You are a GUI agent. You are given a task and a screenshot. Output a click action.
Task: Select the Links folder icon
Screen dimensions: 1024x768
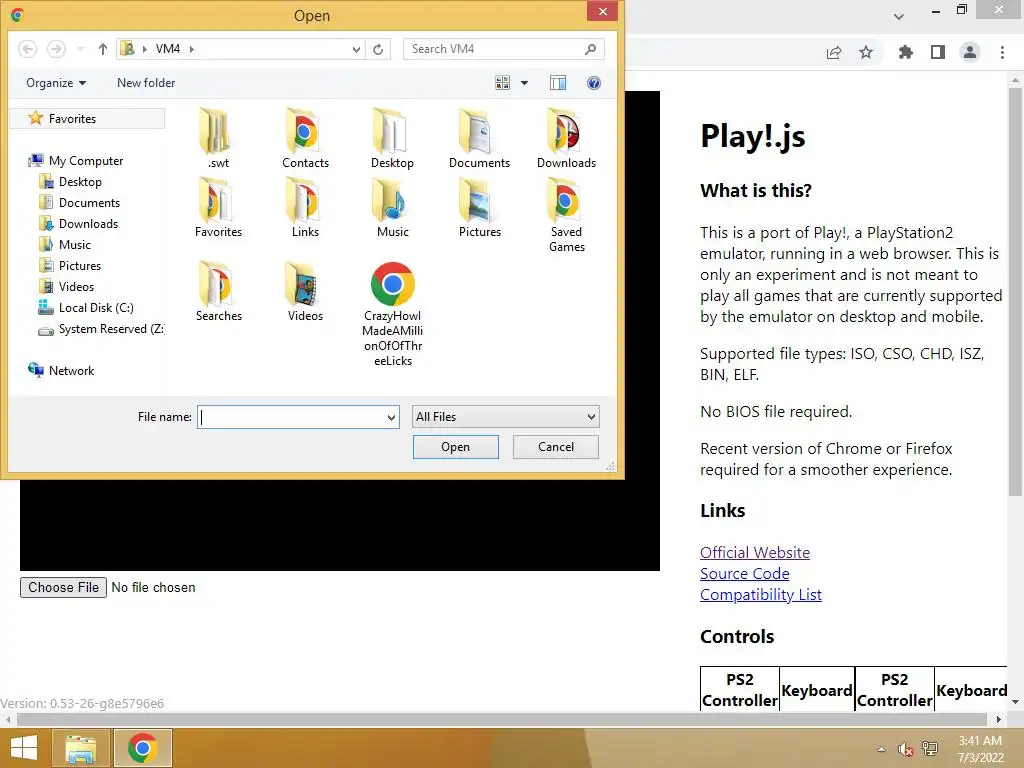tap(305, 208)
